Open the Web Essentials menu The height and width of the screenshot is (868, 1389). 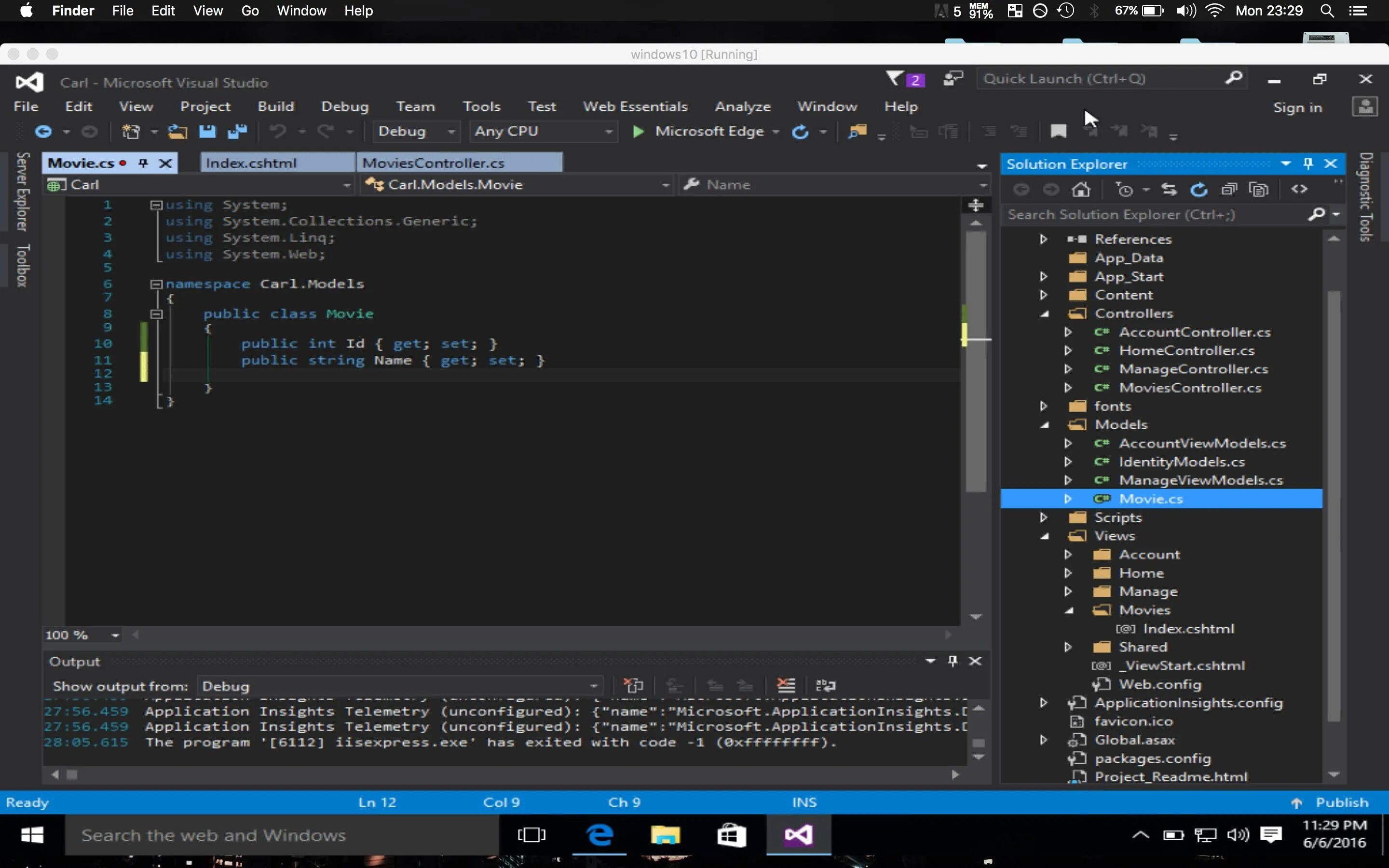tap(635, 106)
